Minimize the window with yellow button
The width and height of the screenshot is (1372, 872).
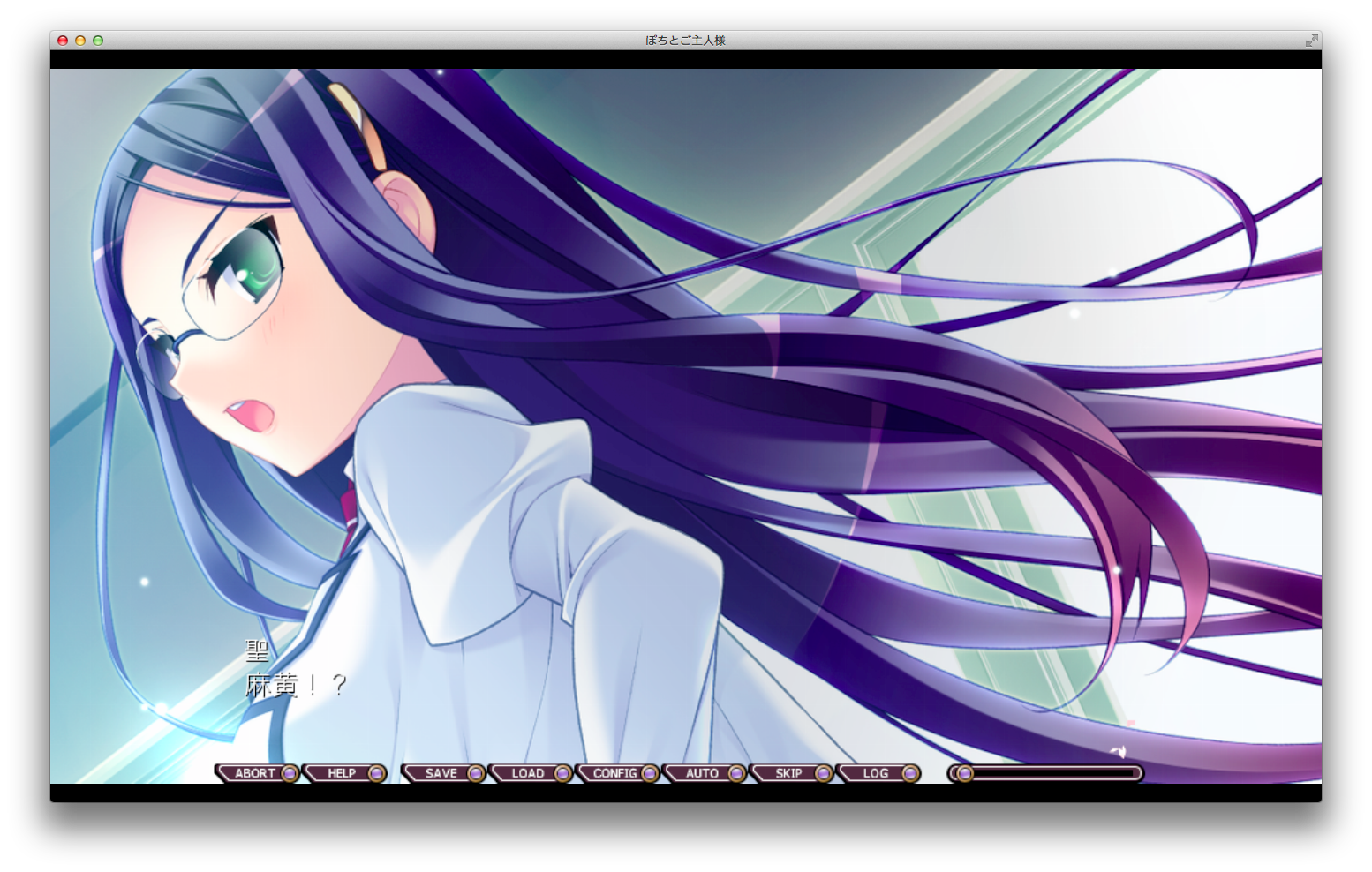80,41
